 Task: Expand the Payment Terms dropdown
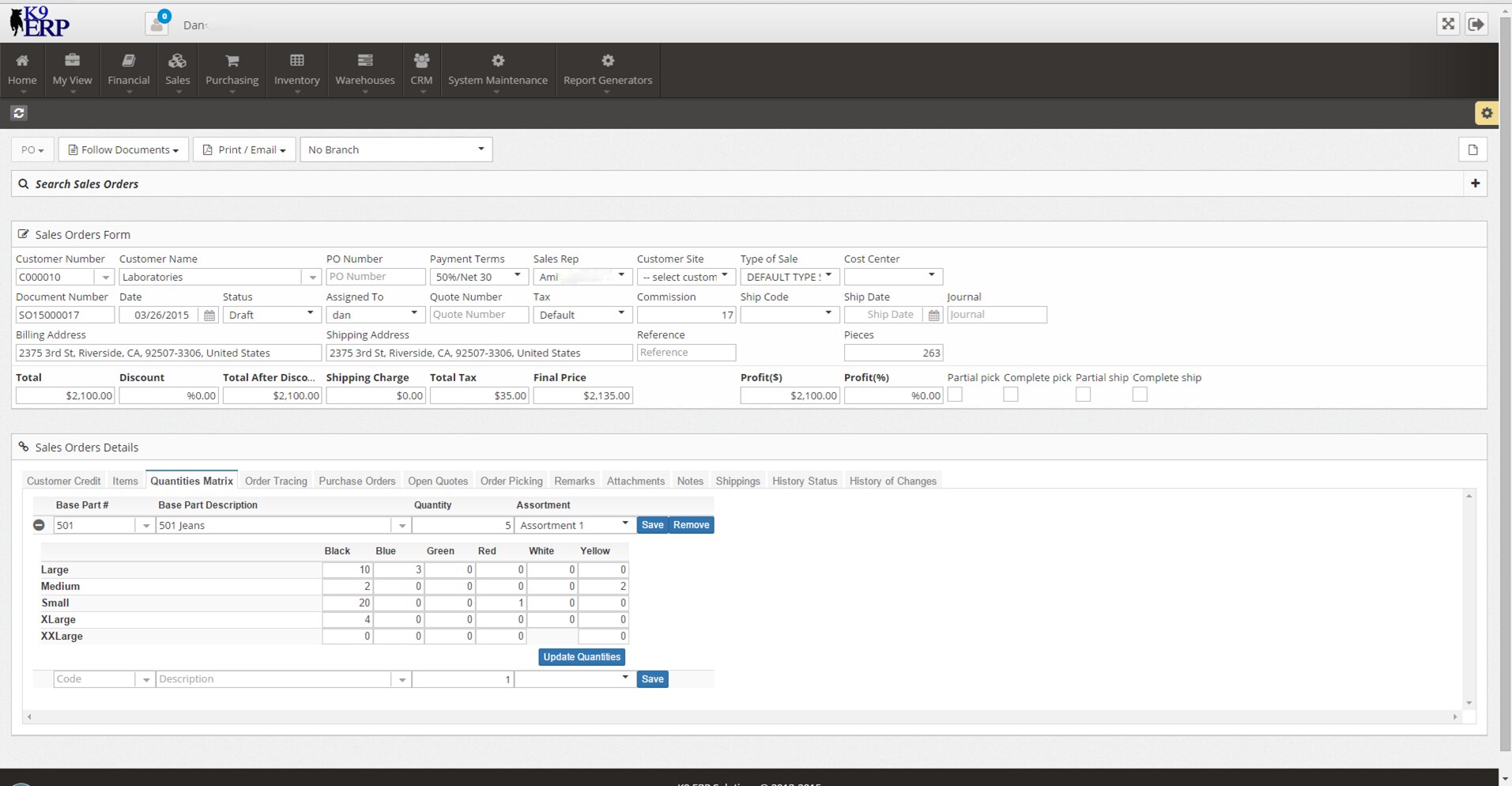tap(478, 277)
